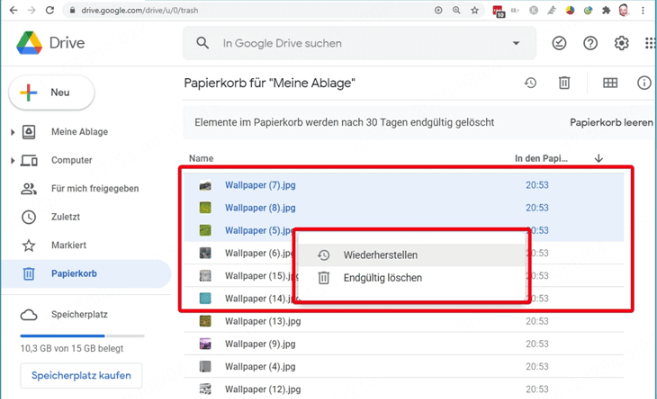Sort by the Name column header

[201, 158]
